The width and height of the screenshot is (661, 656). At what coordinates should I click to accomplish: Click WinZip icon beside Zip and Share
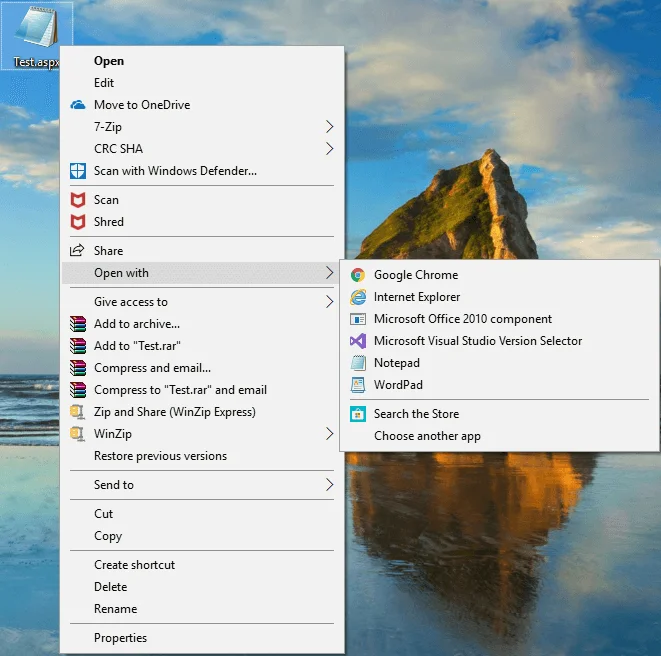[x=78, y=412]
